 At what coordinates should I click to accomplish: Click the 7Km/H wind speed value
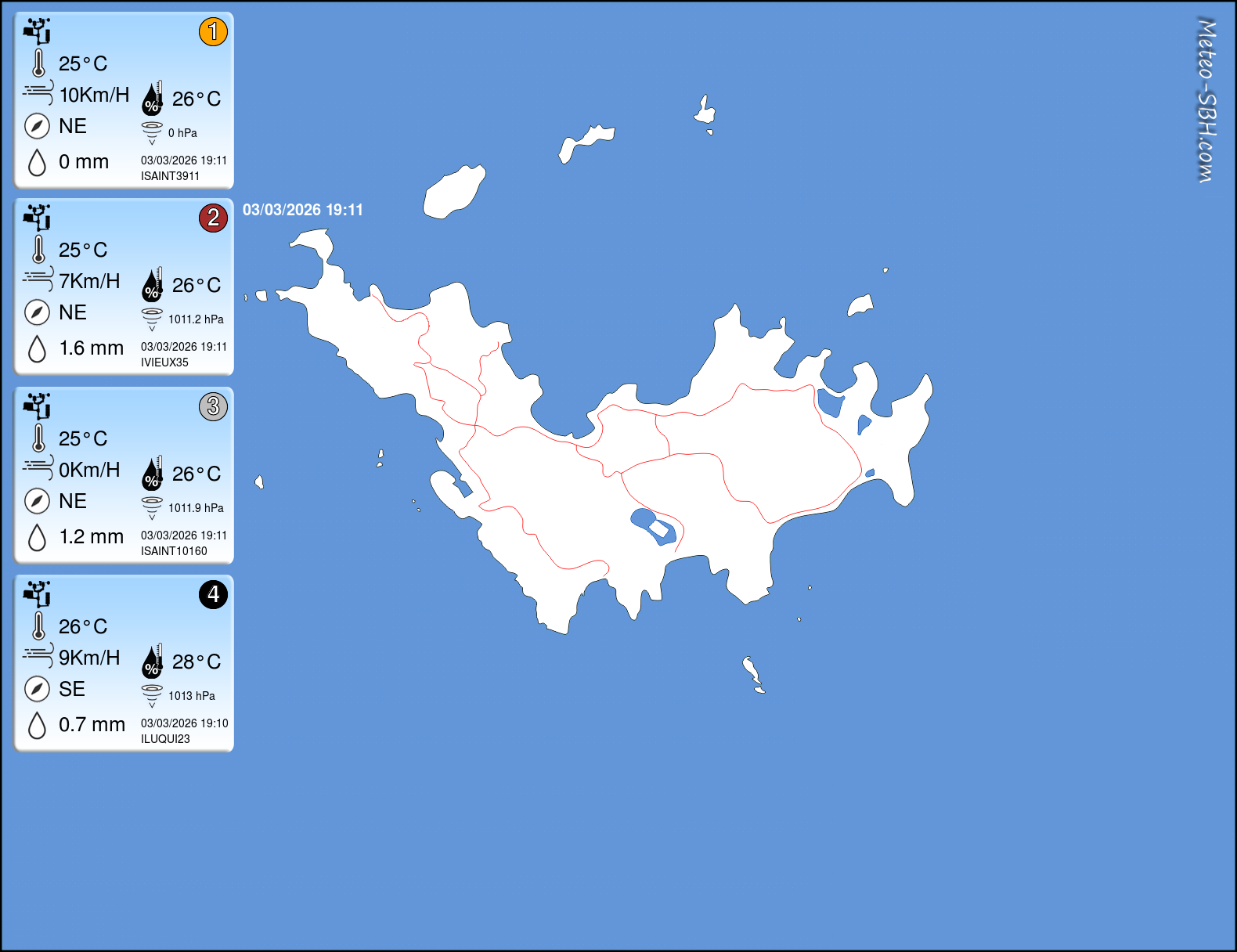pyautogui.click(x=89, y=281)
